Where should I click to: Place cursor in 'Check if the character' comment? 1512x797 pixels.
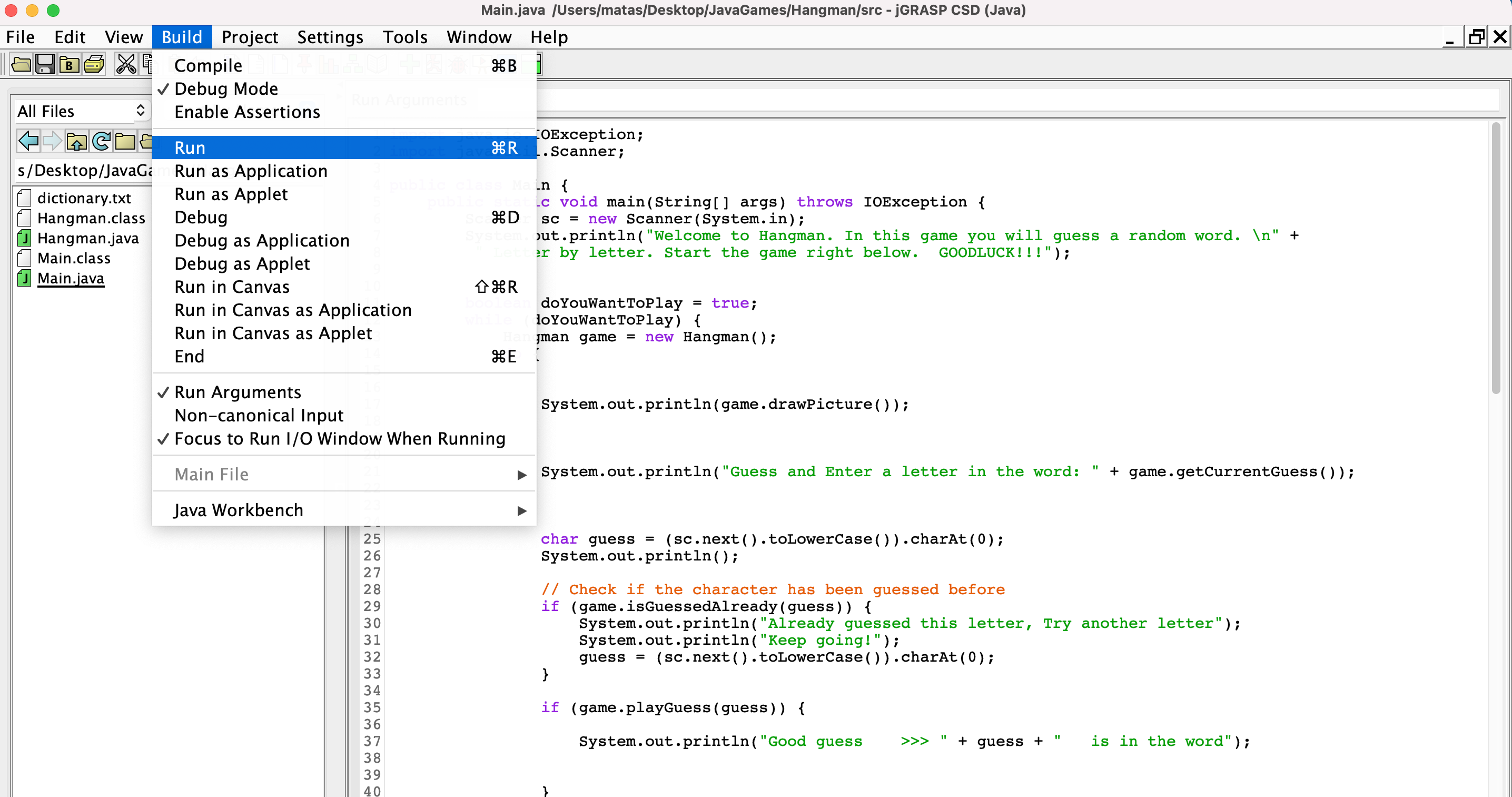[773, 589]
